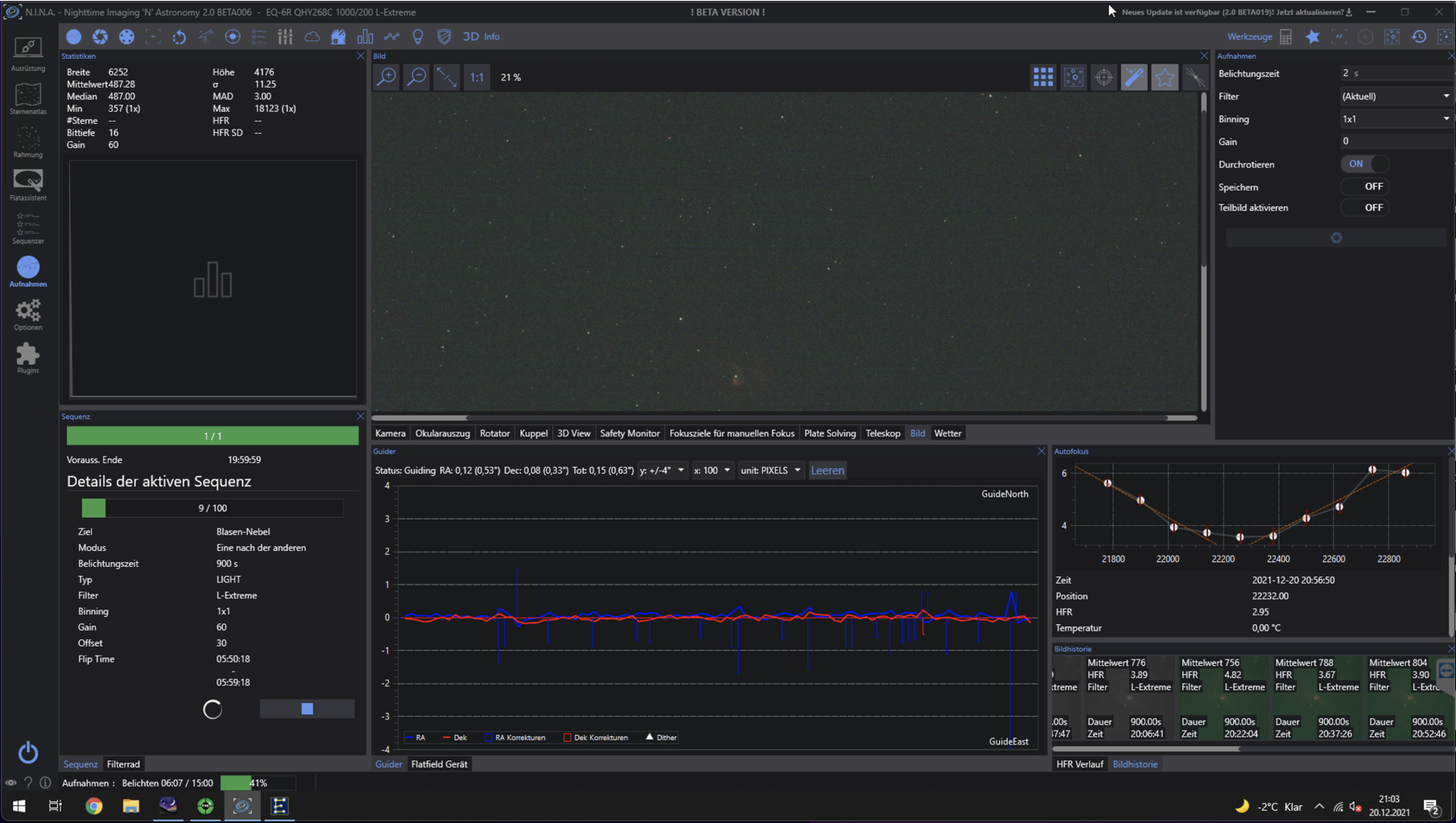Image resolution: width=1456 pixels, height=823 pixels.
Task: Show statistics via bar chart toolbar icon
Action: coord(365,36)
